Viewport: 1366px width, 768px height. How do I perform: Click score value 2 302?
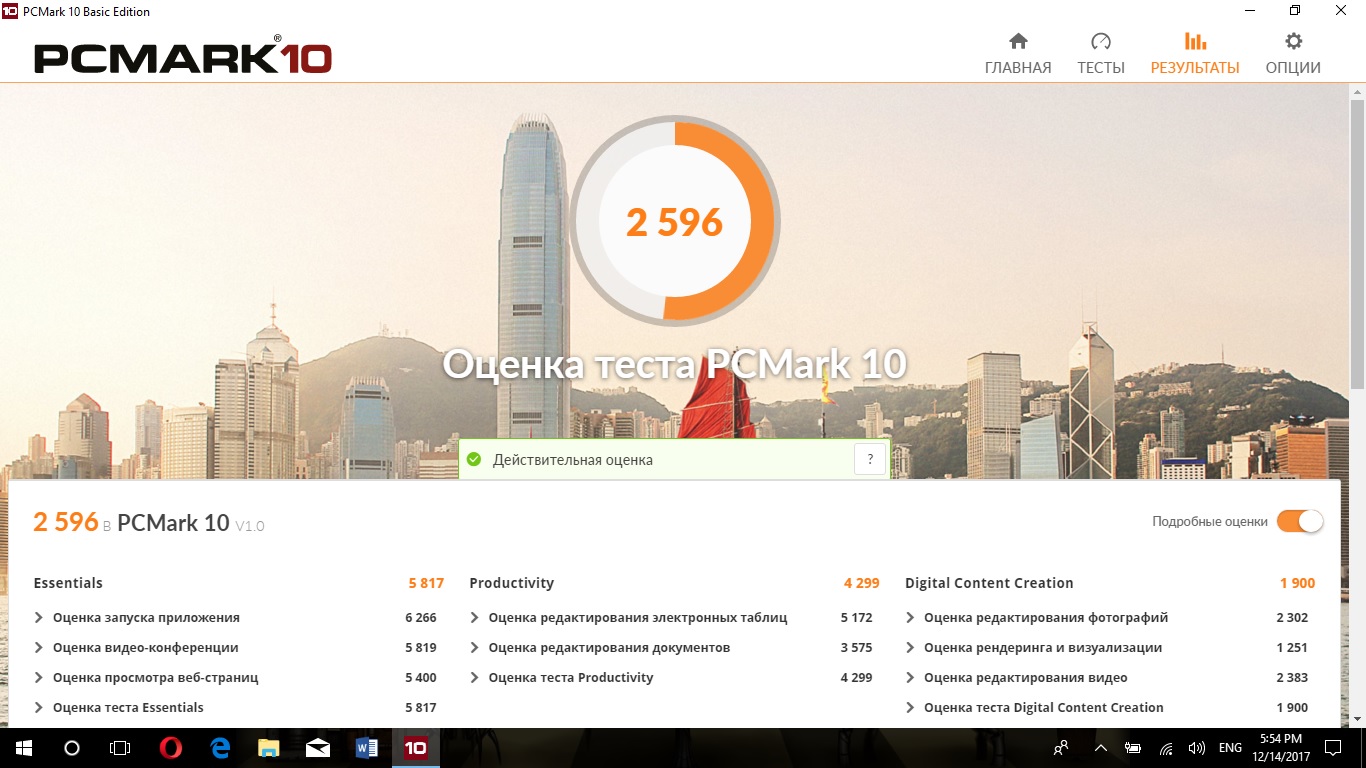1292,617
